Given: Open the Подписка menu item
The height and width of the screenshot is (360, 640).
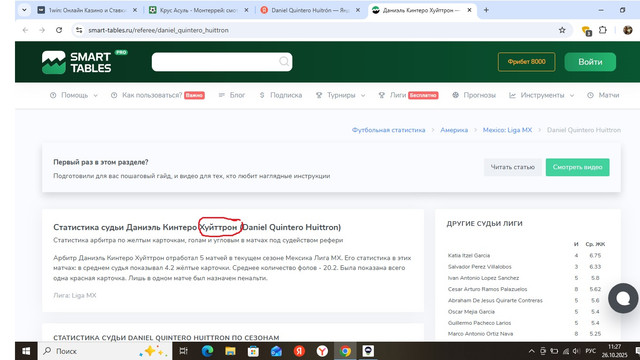Looking at the screenshot, I should point(281,95).
